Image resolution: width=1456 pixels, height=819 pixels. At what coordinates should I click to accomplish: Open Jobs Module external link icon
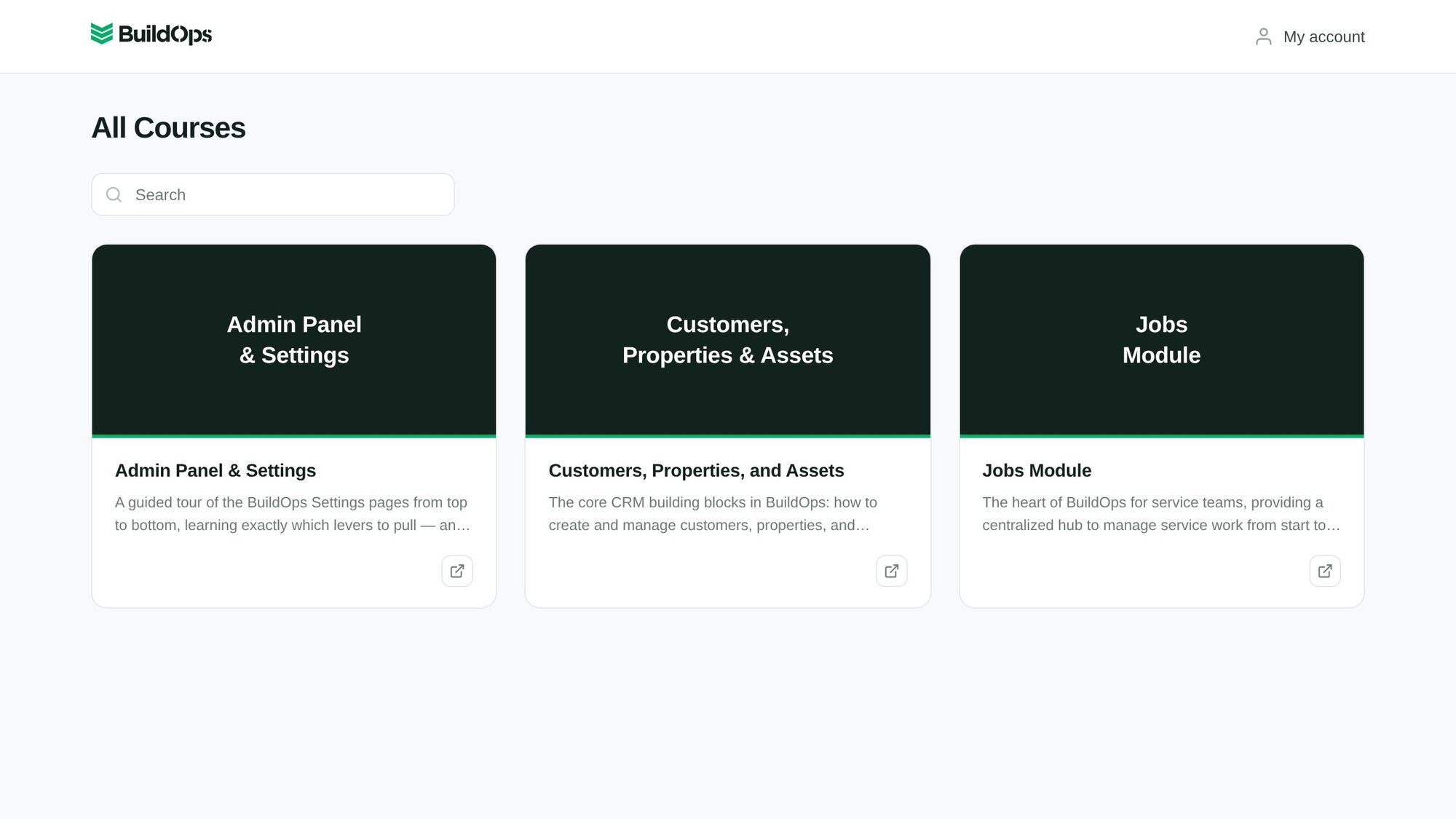tap(1324, 571)
